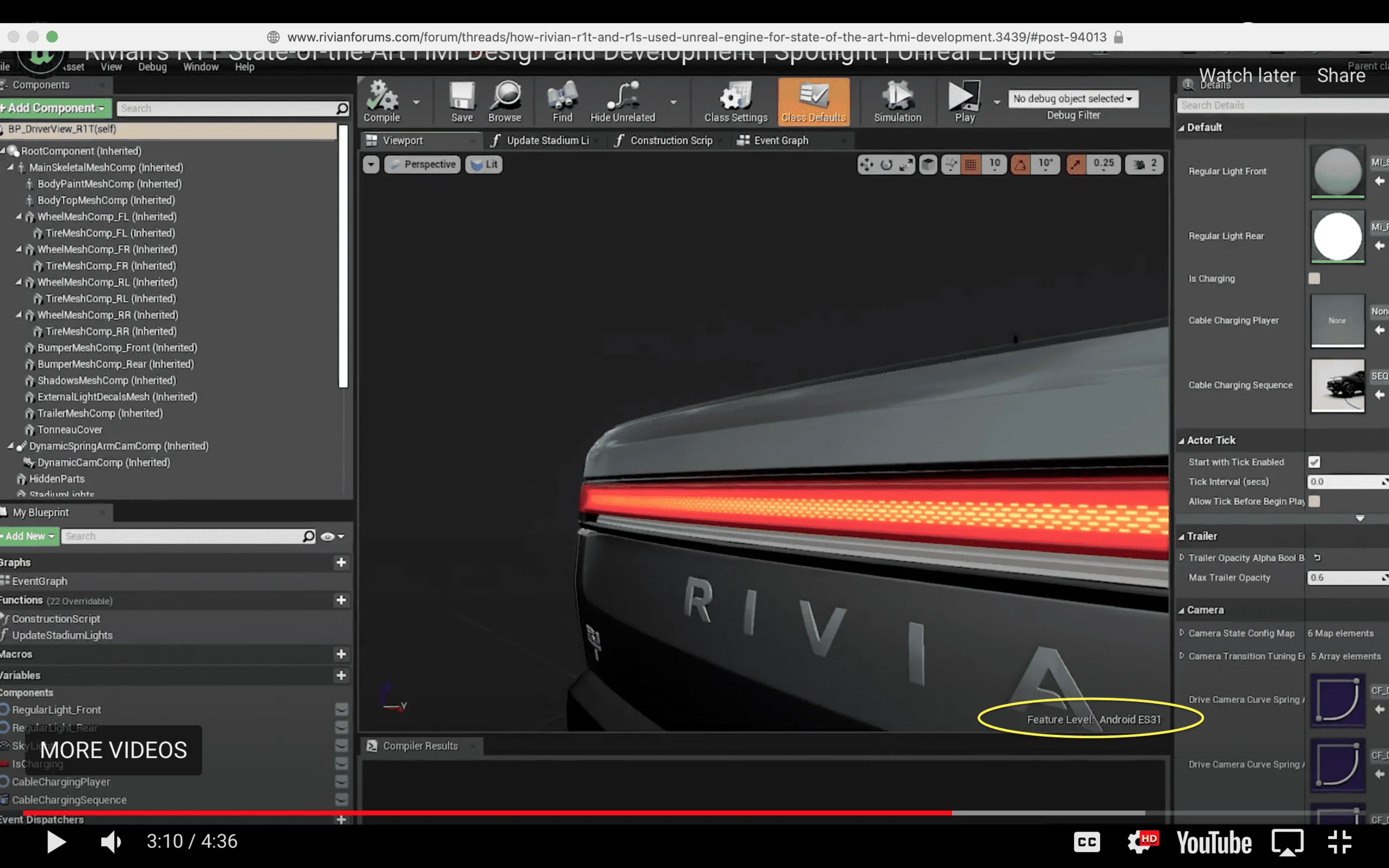Toggle scale snapping icon
The height and width of the screenshot is (868, 1389).
point(1075,165)
